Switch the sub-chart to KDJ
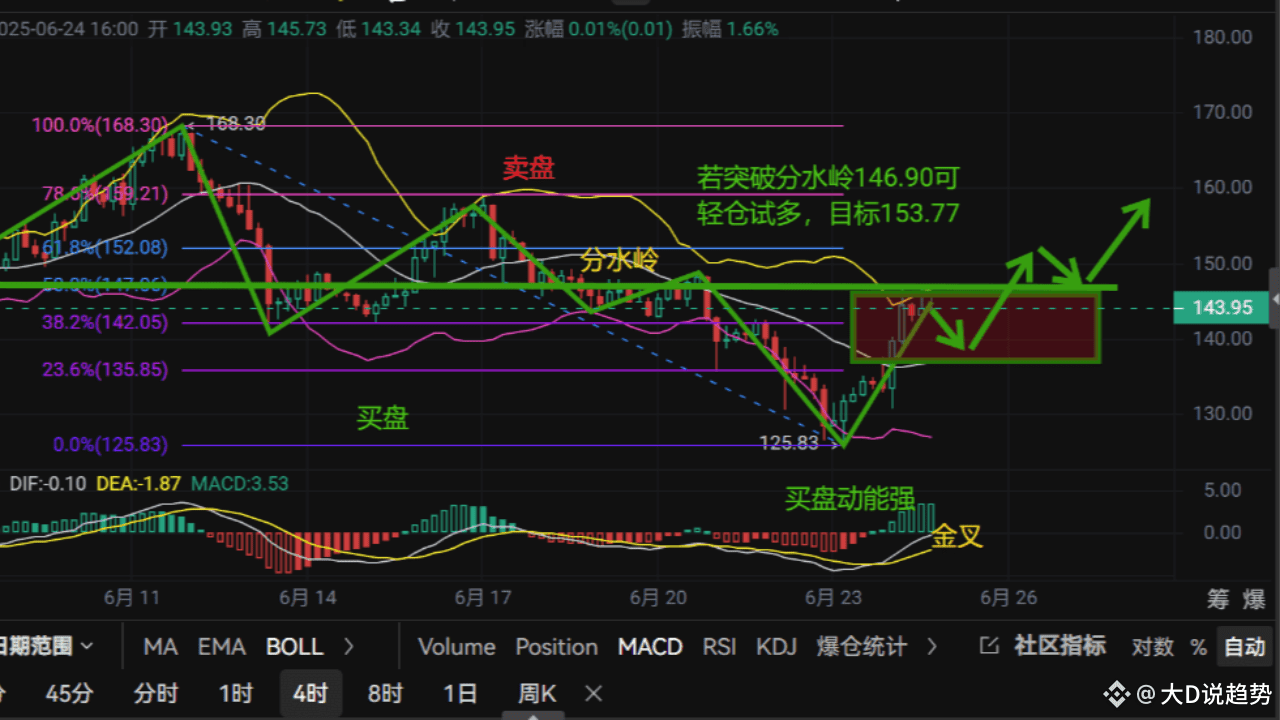The height and width of the screenshot is (720, 1280). [777, 647]
